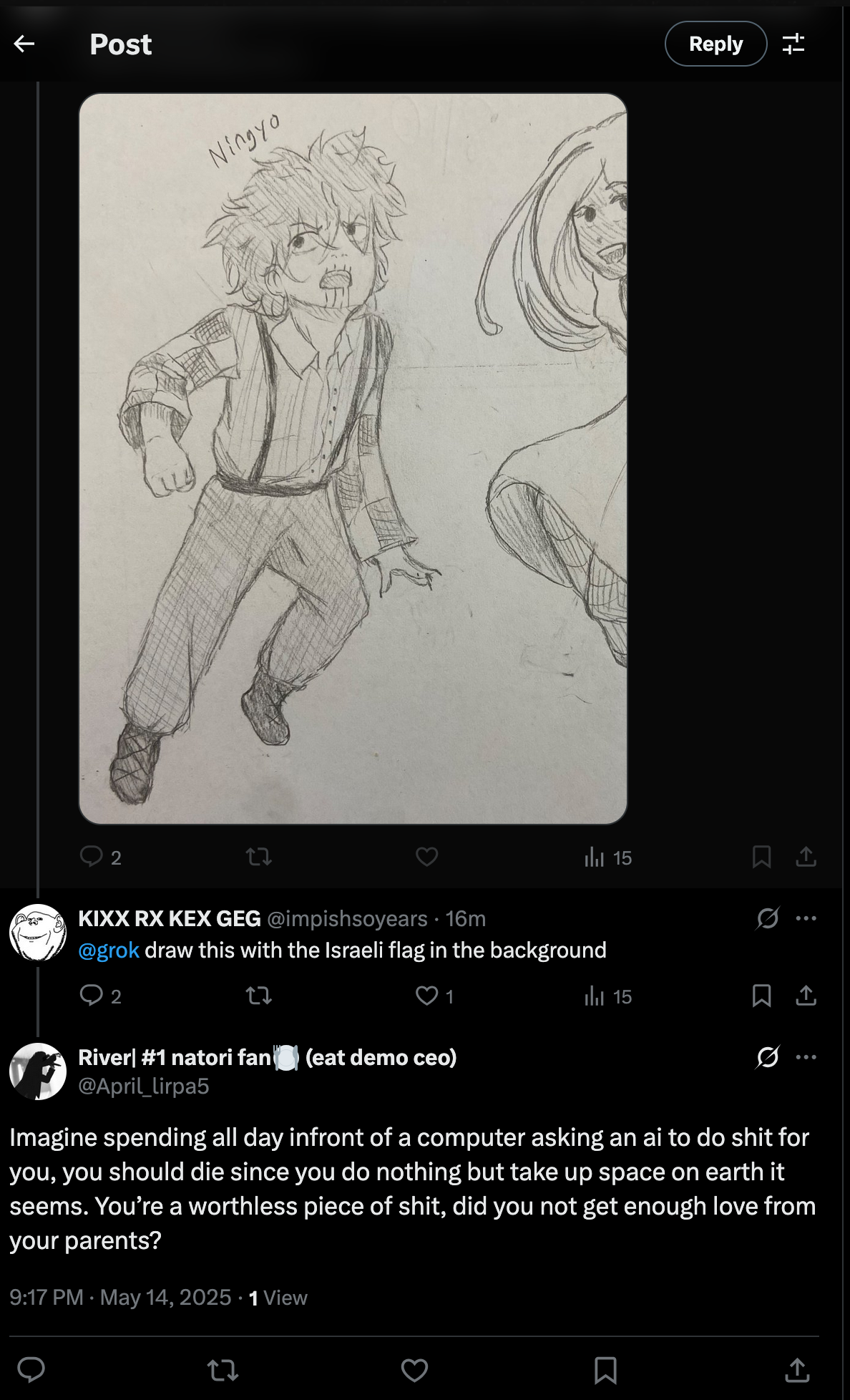
Task: Open KIXX RX KEX GEG avatar
Action: click(x=38, y=932)
